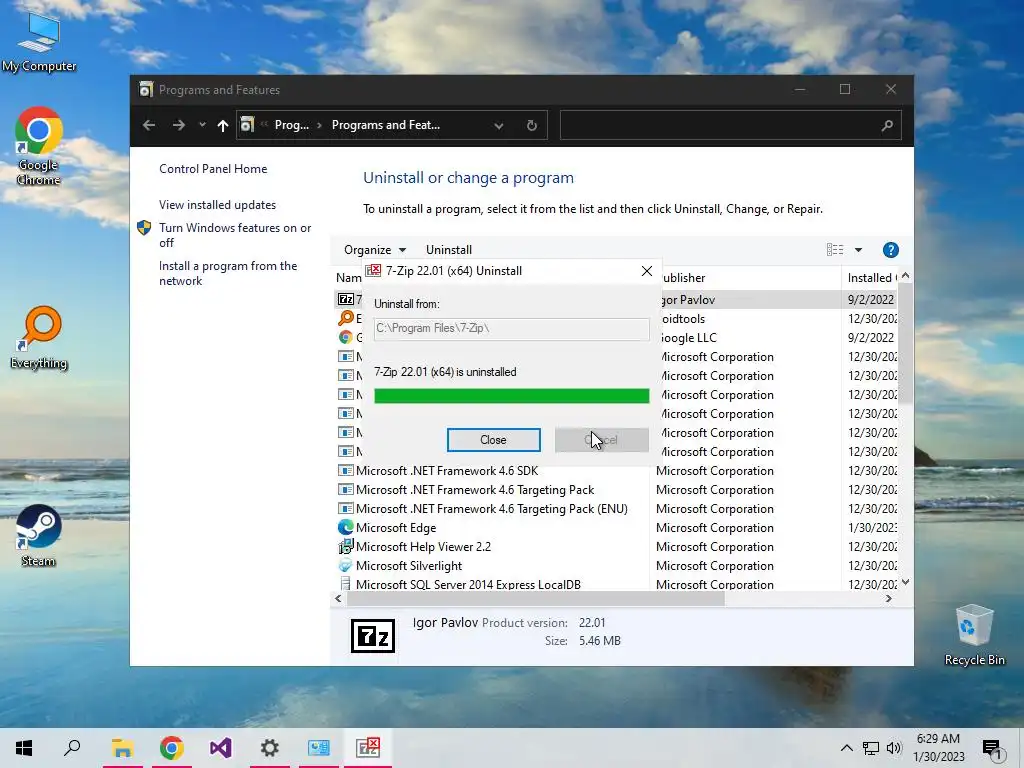
Task: Expand the view options dropdown arrow
Action: tap(858, 250)
